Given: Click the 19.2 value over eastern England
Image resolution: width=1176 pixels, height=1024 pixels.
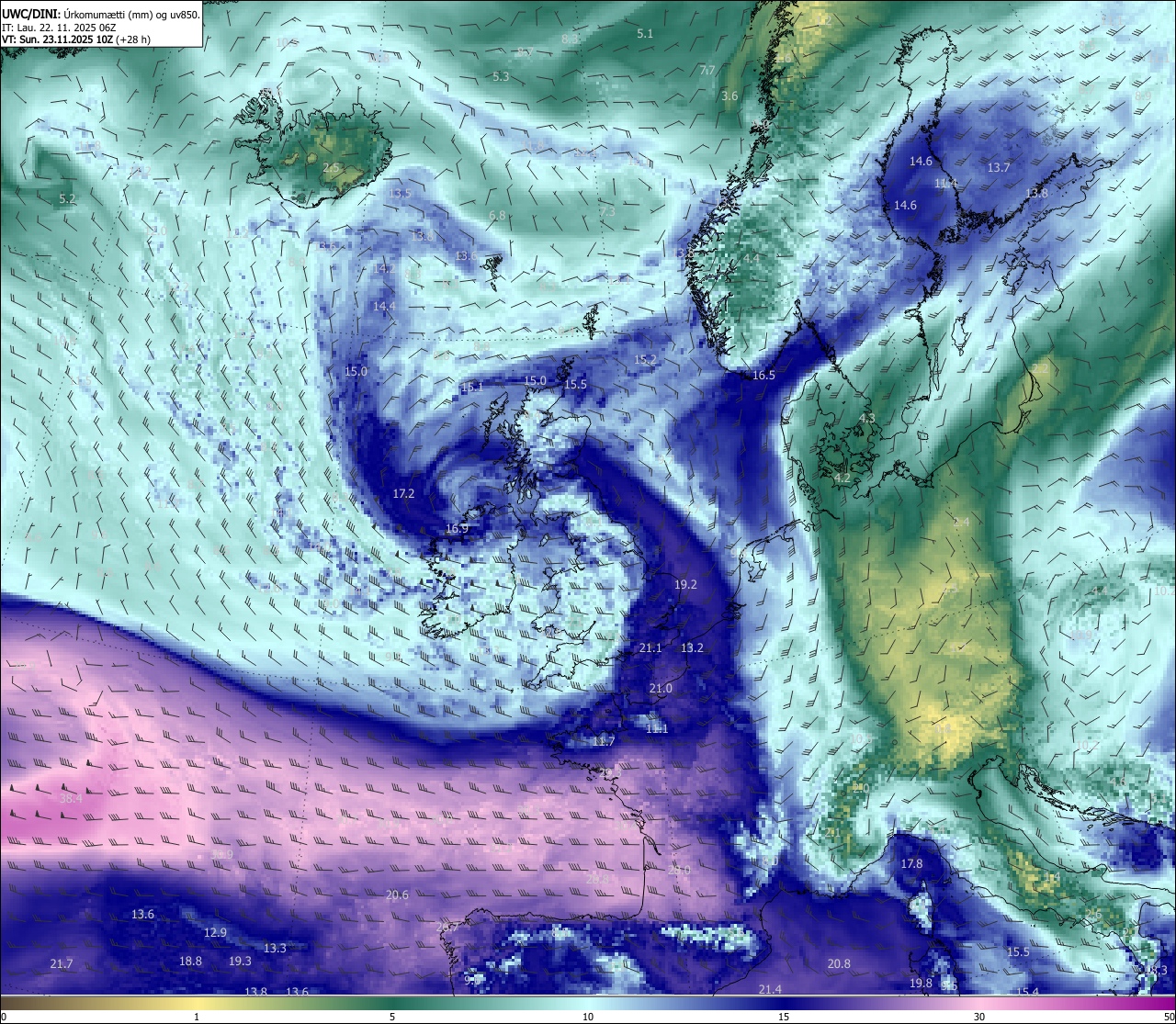Looking at the screenshot, I should point(685,584).
